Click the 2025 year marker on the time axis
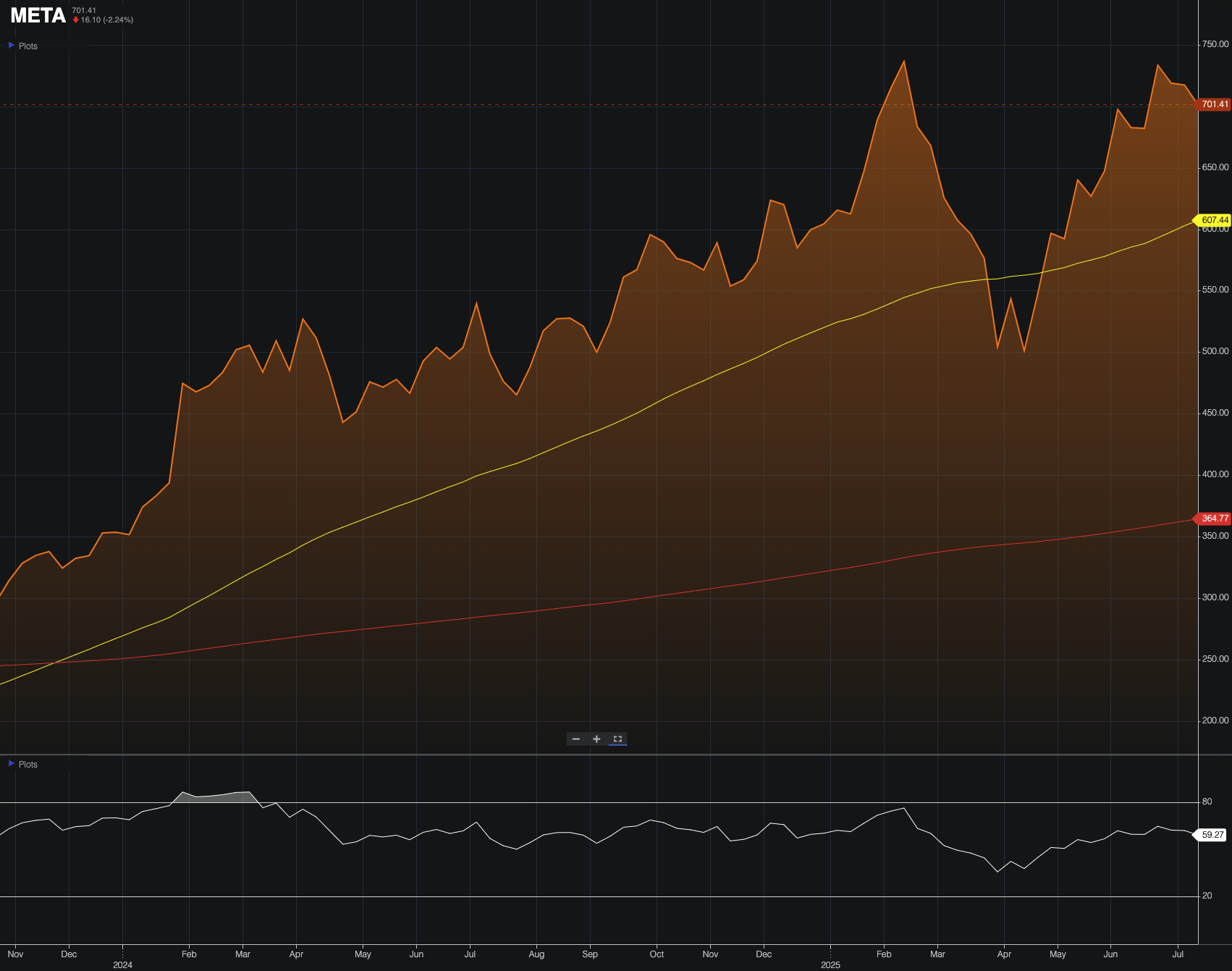 [x=830, y=965]
